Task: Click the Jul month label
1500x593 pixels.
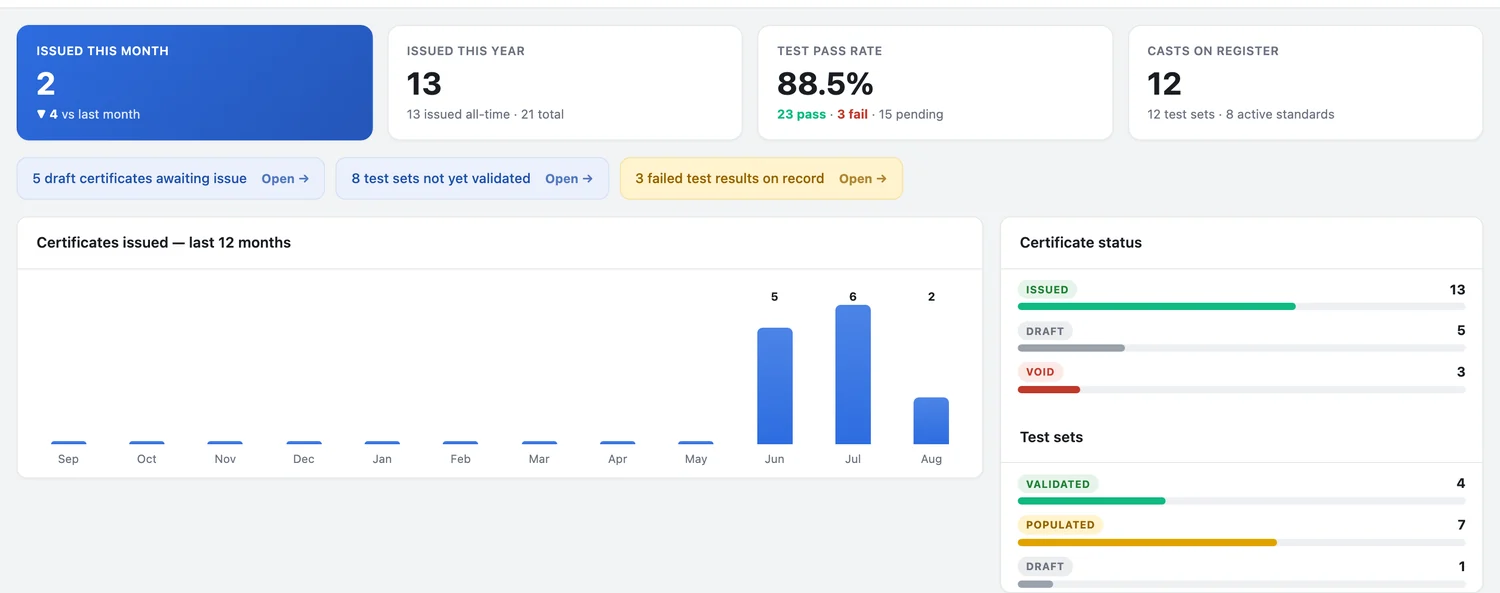Action: pyautogui.click(x=853, y=459)
